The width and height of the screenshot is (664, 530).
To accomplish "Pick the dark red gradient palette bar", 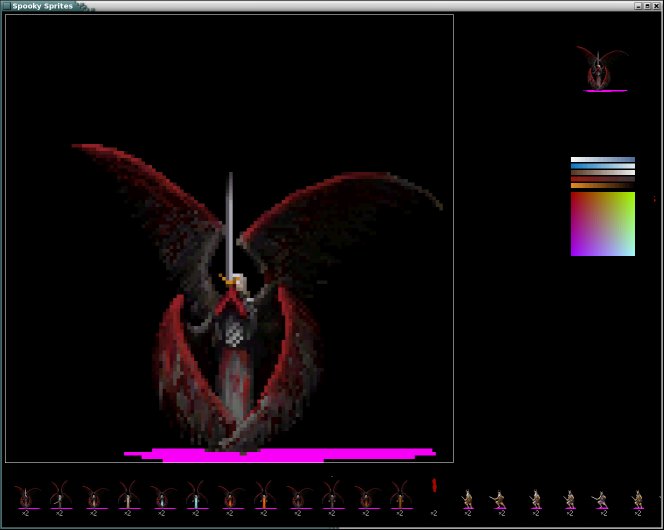I will 602,179.
